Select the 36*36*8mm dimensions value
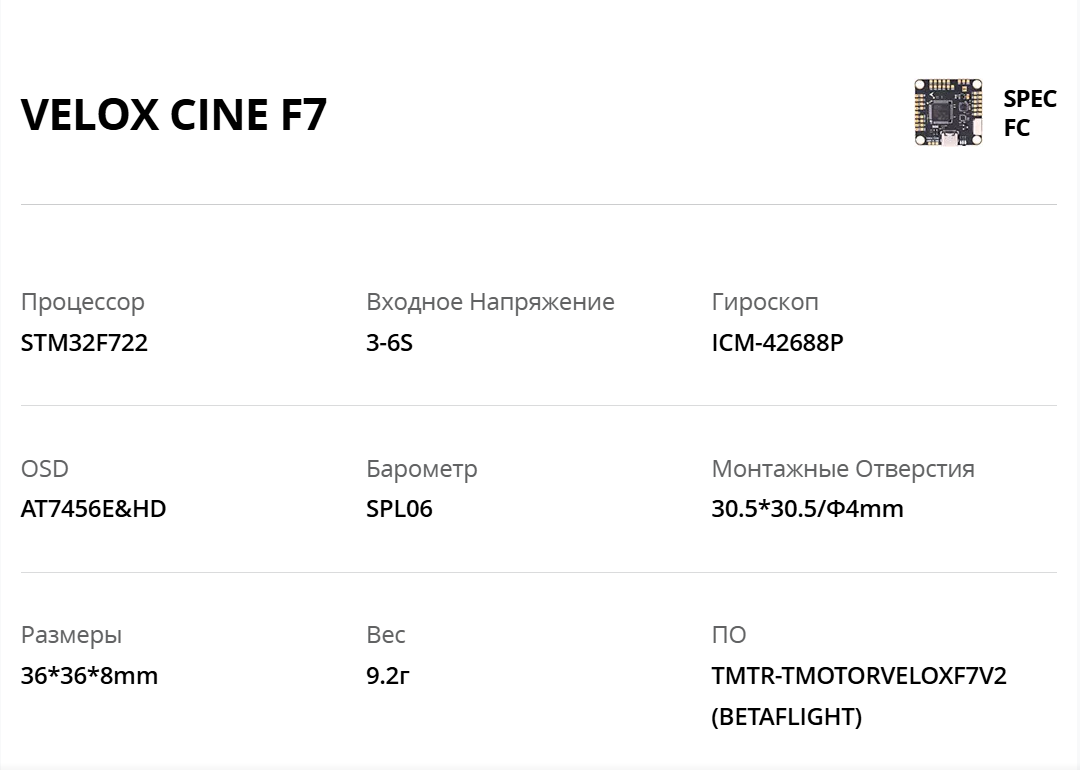The width and height of the screenshot is (1080, 770). tap(90, 676)
